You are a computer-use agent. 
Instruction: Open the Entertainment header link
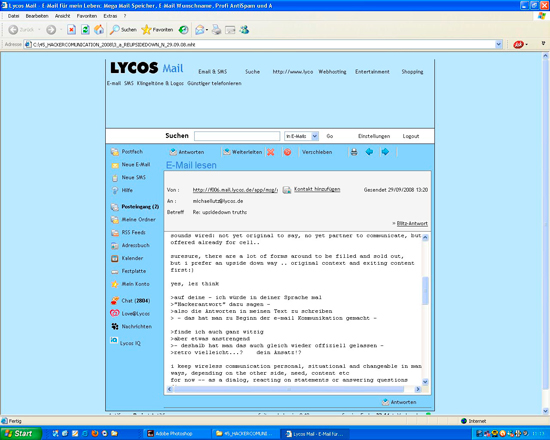[372, 72]
